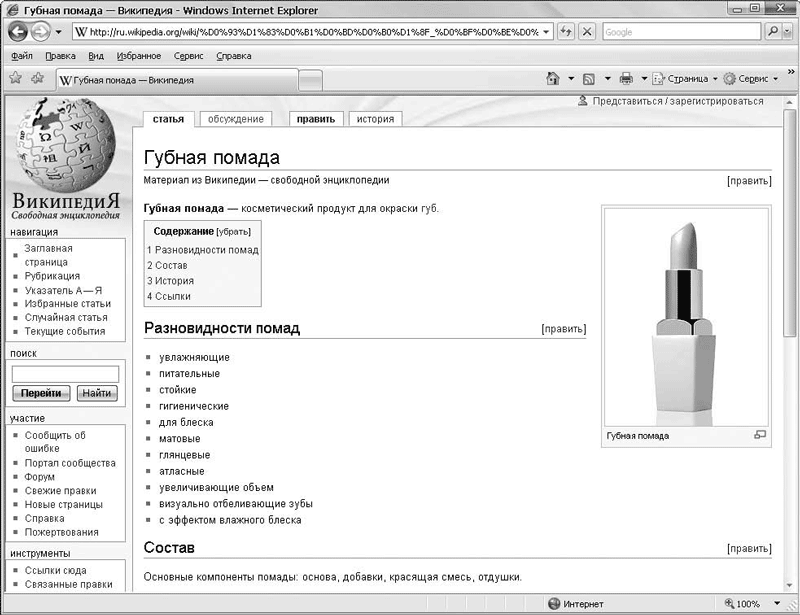Click the Refresh page icon

point(566,32)
